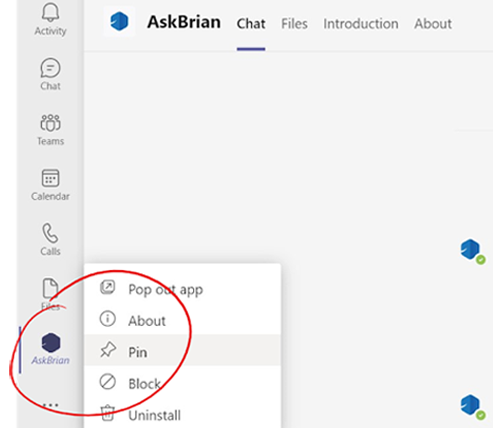Open Chat in the left sidebar

click(50, 74)
